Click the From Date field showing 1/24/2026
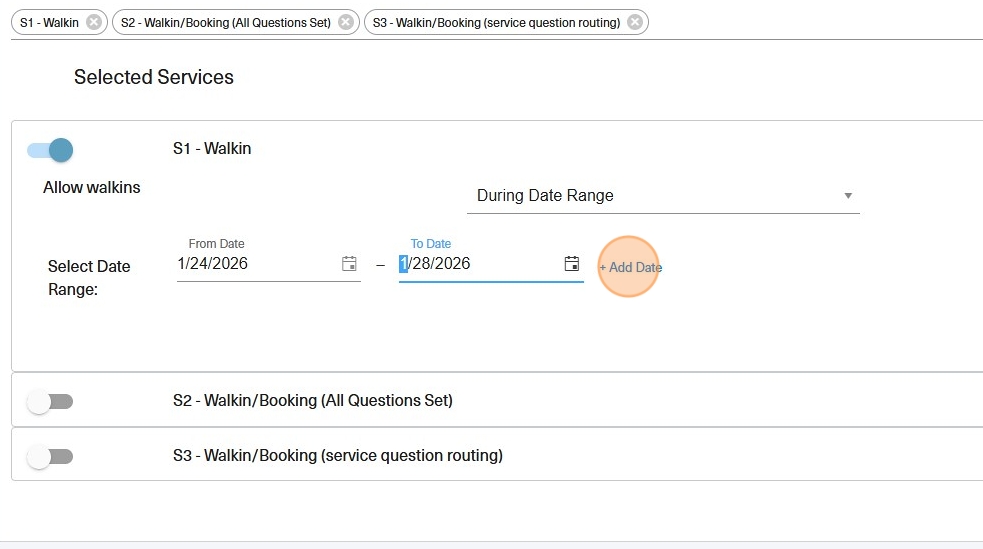This screenshot has height=549, width=983. [x=255, y=264]
